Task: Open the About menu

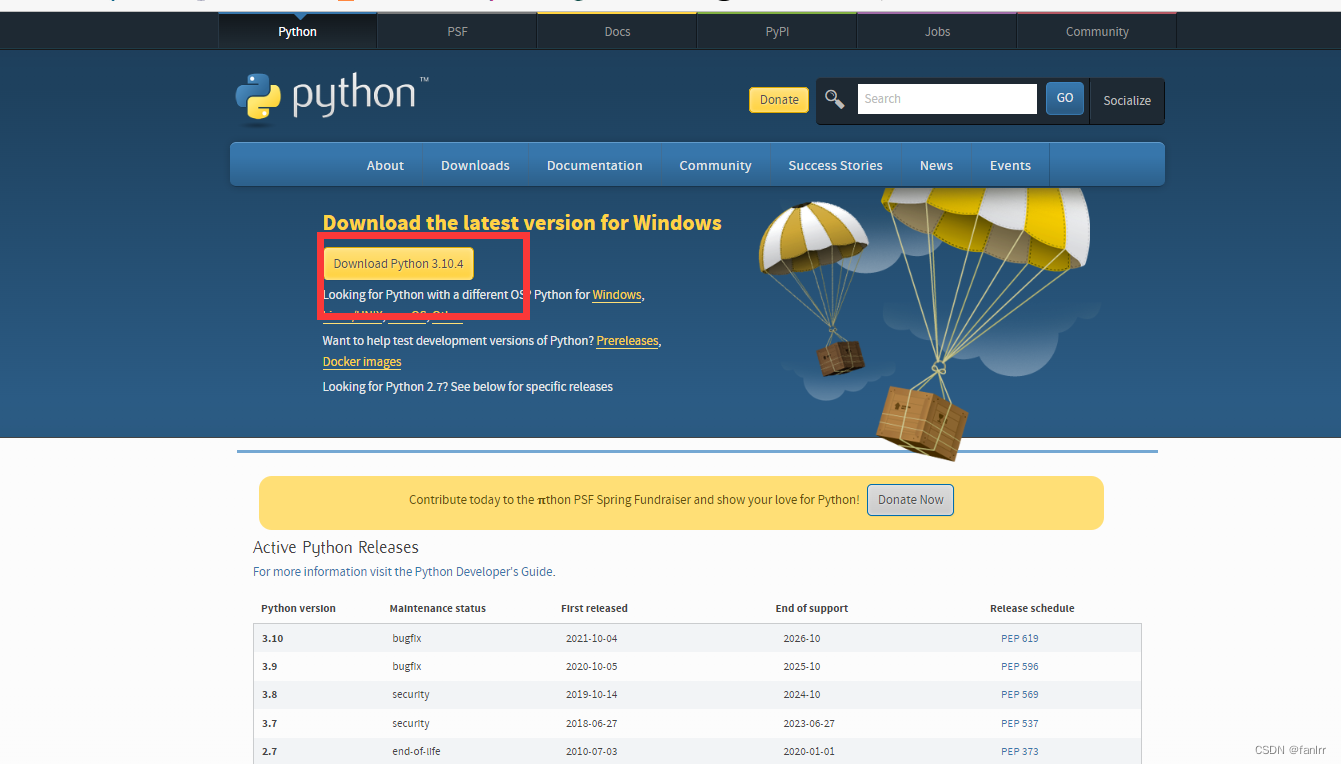Action: pyautogui.click(x=385, y=165)
